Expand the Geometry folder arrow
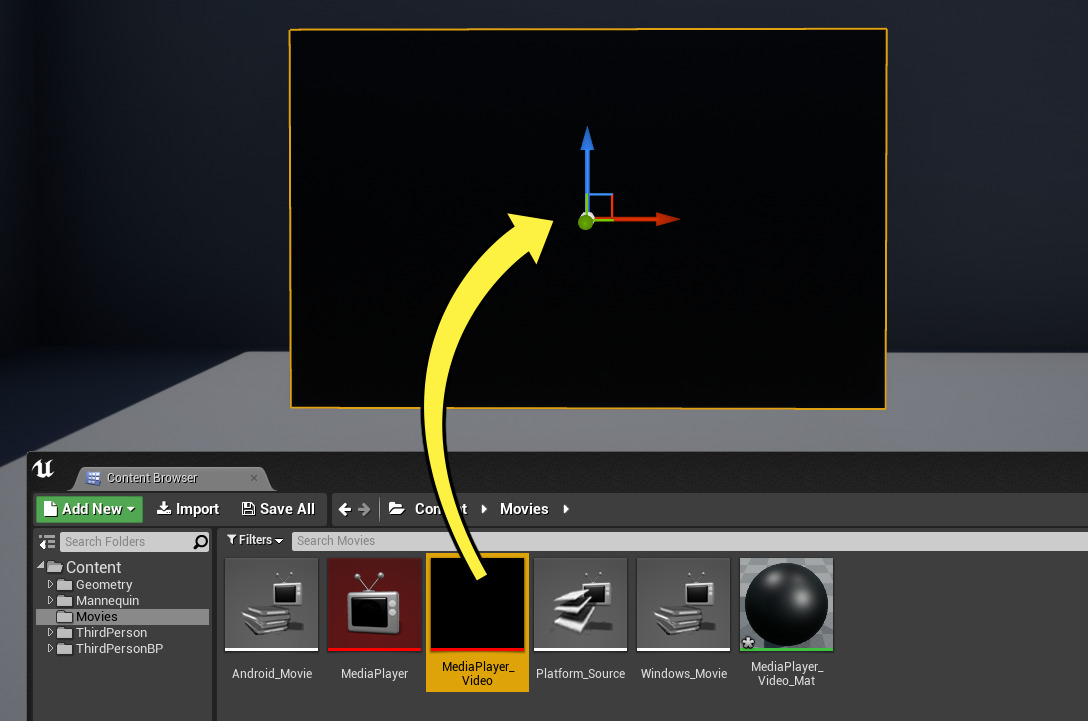Viewport: 1088px width, 721px height. pos(50,584)
